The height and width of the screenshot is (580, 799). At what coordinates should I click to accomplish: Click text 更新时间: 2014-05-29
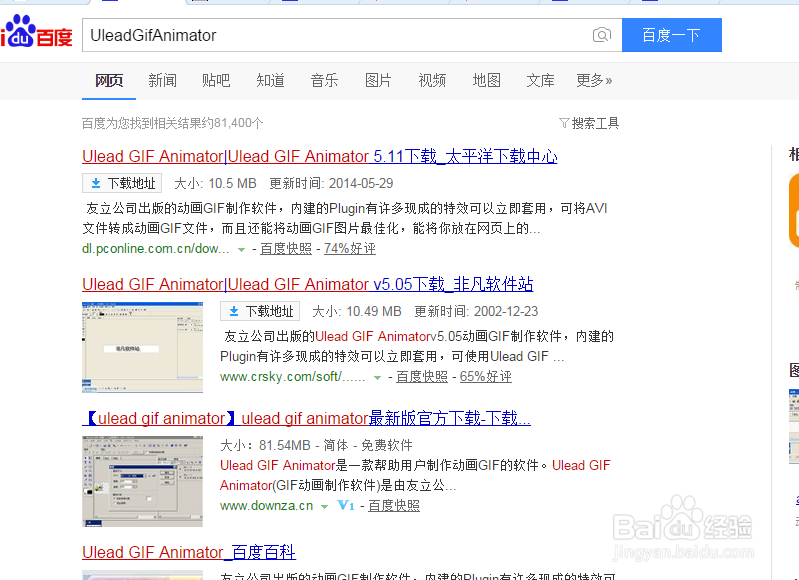pyautogui.click(x=331, y=183)
